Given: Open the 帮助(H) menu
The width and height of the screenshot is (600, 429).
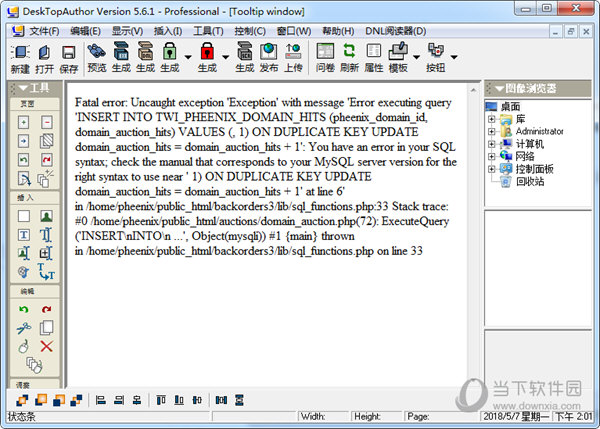Looking at the screenshot, I should tap(338, 31).
